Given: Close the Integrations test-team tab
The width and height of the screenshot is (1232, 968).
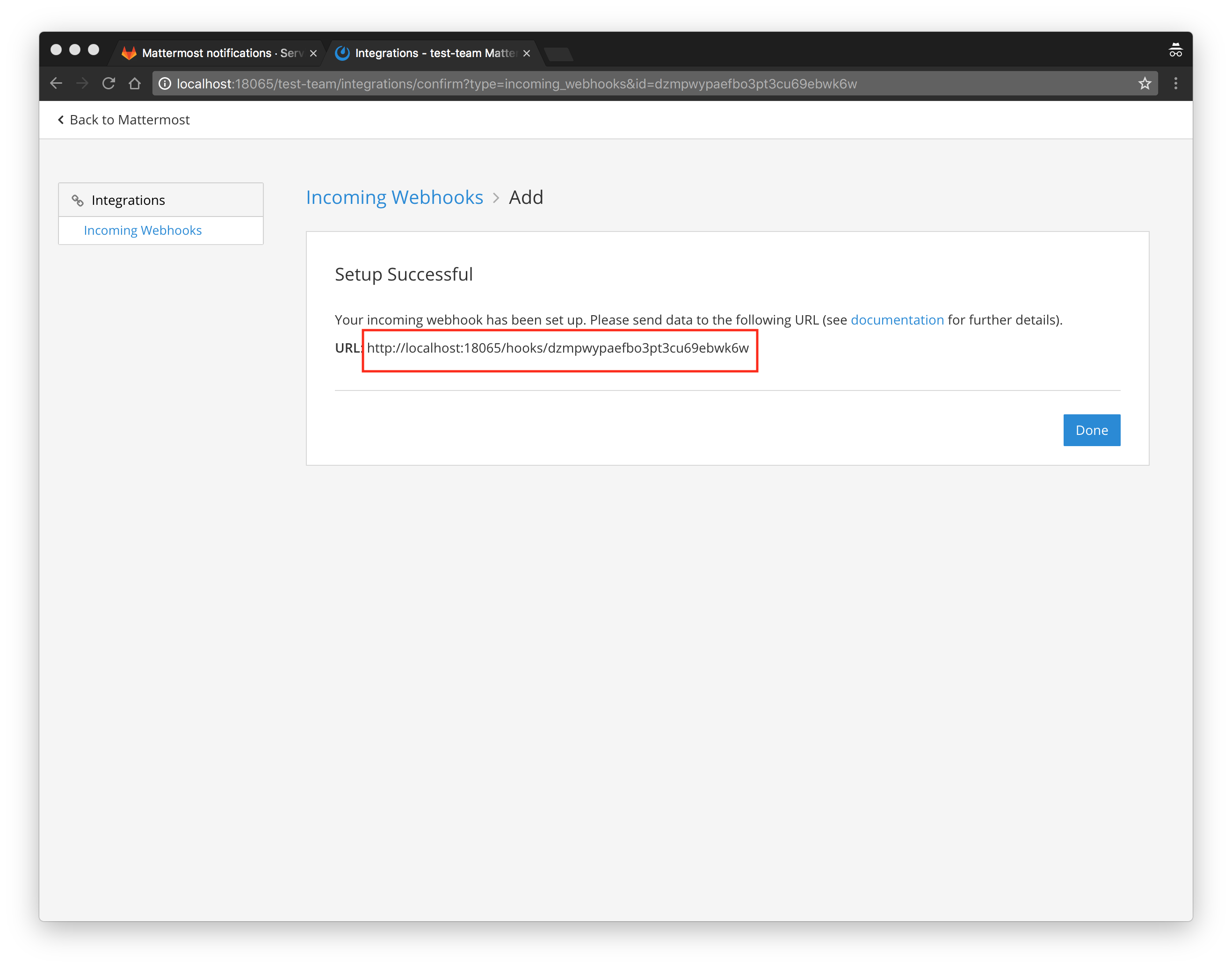Looking at the screenshot, I should click(527, 53).
